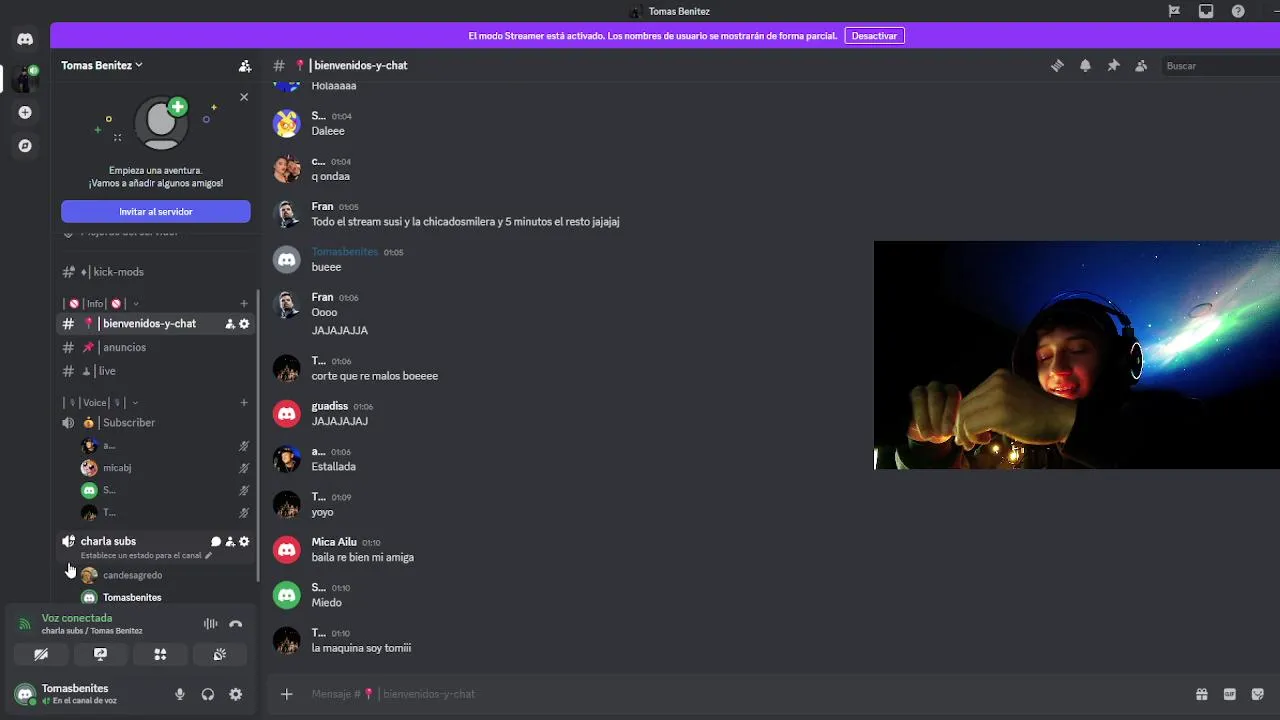Open charla subs channel settings gear
This screenshot has width=1280, height=720.
(244, 541)
